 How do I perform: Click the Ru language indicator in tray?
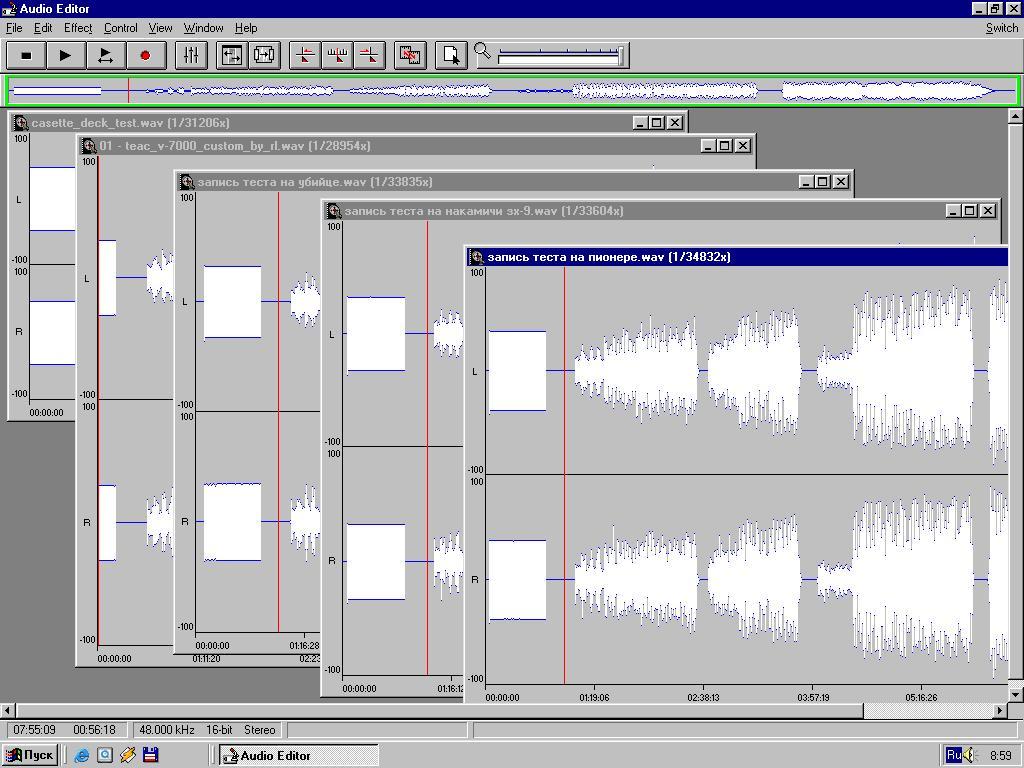(x=953, y=755)
